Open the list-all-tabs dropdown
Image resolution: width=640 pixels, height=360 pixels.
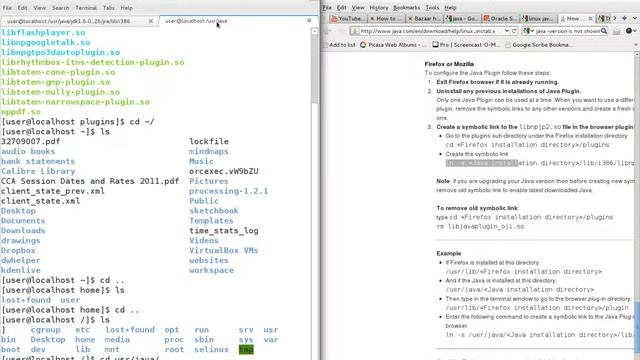point(634,18)
